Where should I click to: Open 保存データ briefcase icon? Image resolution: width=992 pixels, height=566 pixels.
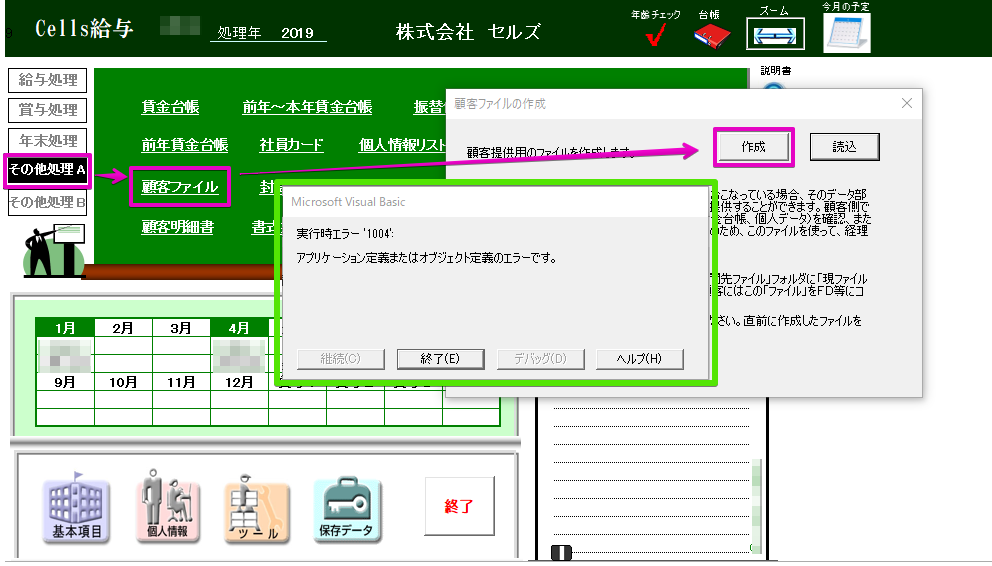[348, 511]
